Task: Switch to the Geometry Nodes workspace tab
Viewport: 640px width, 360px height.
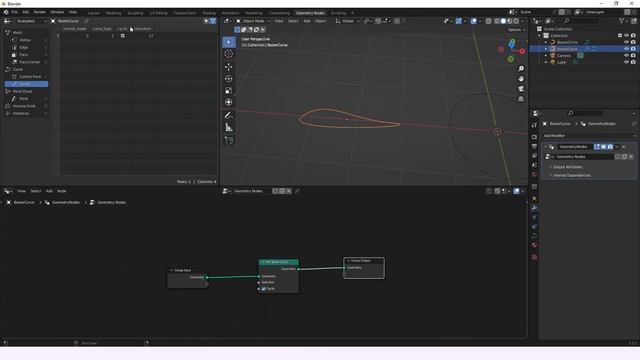Action: click(310, 13)
